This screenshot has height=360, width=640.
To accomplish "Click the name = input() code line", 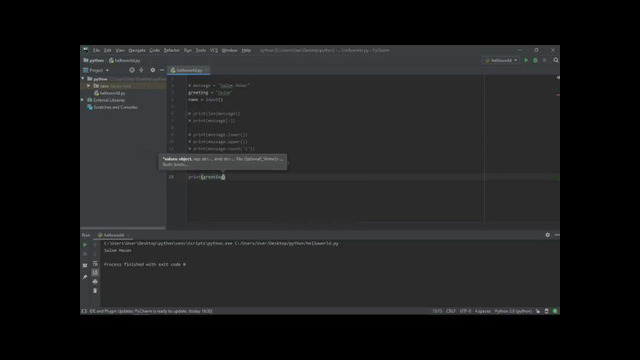I will click(205, 100).
